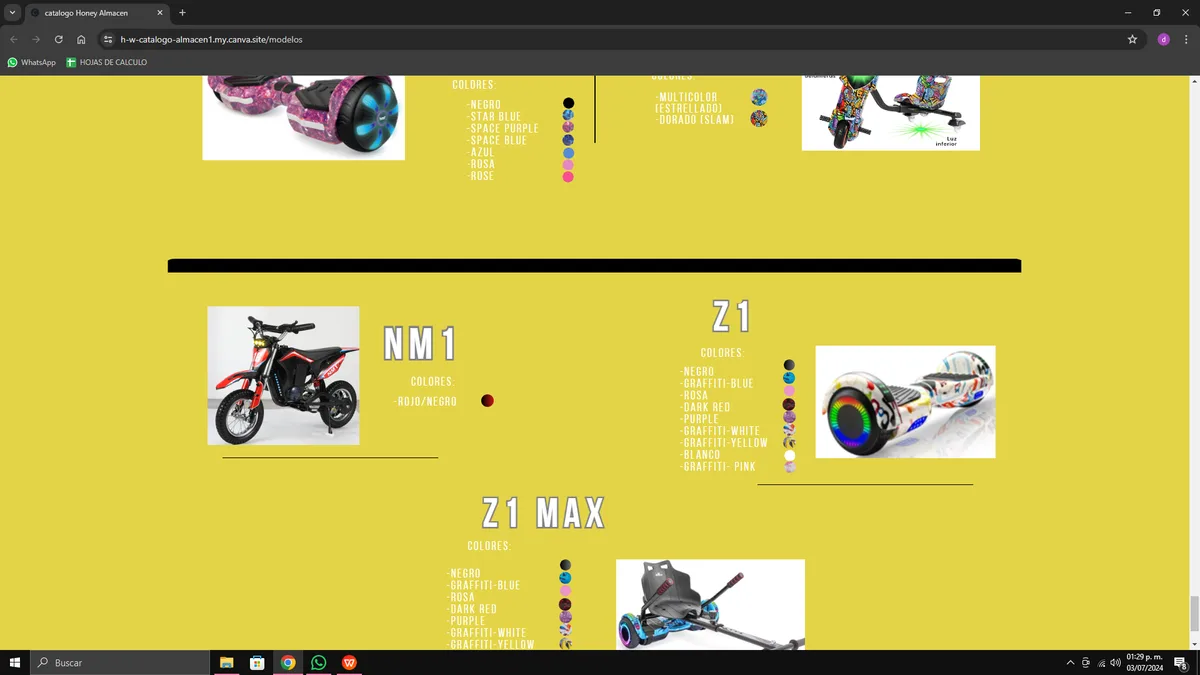Screen dimensions: 1200x675
Task: Click the NM1 red motorcycle image
Action: (x=283, y=375)
